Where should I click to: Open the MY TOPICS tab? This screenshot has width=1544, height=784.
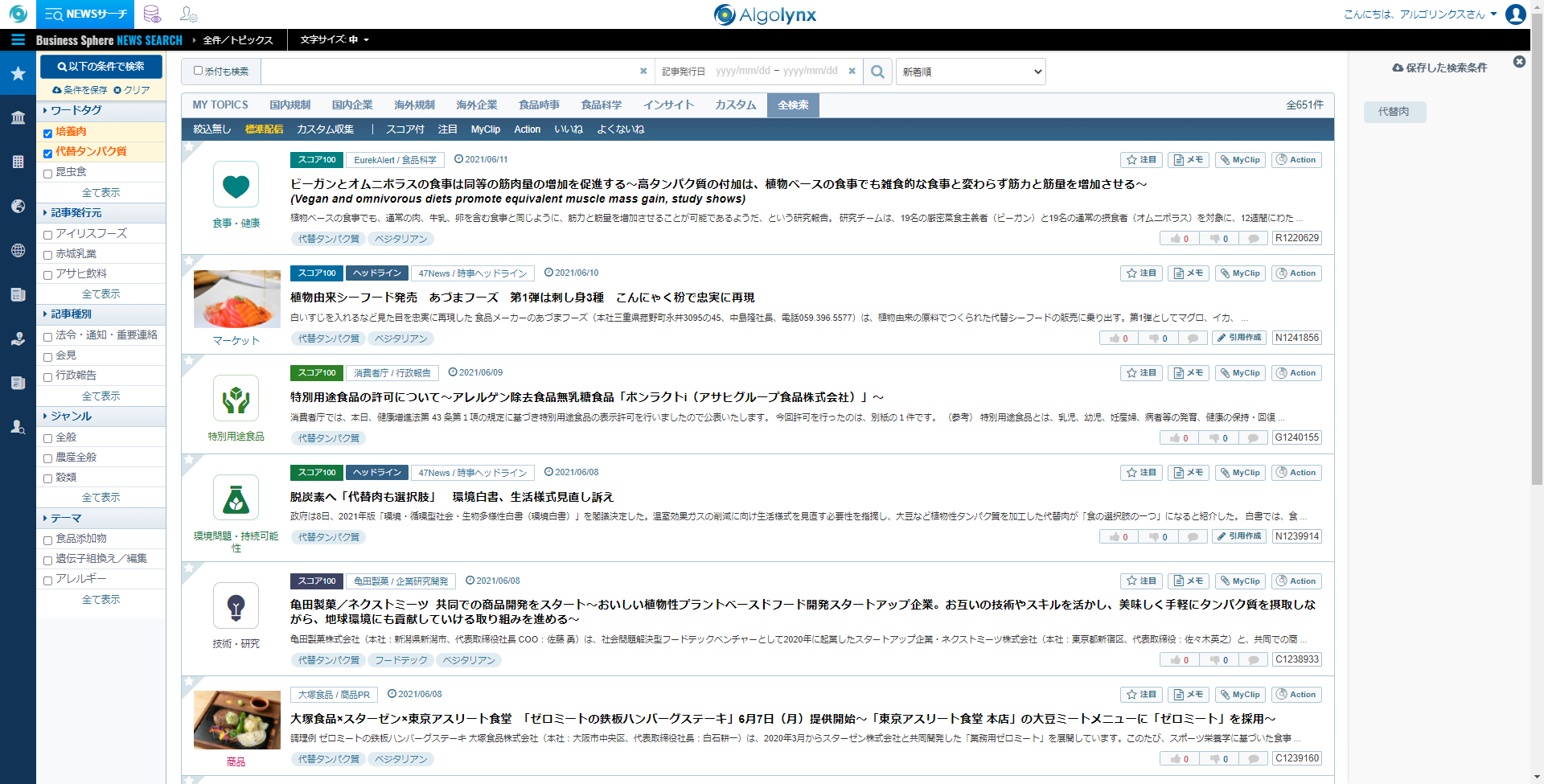point(220,105)
